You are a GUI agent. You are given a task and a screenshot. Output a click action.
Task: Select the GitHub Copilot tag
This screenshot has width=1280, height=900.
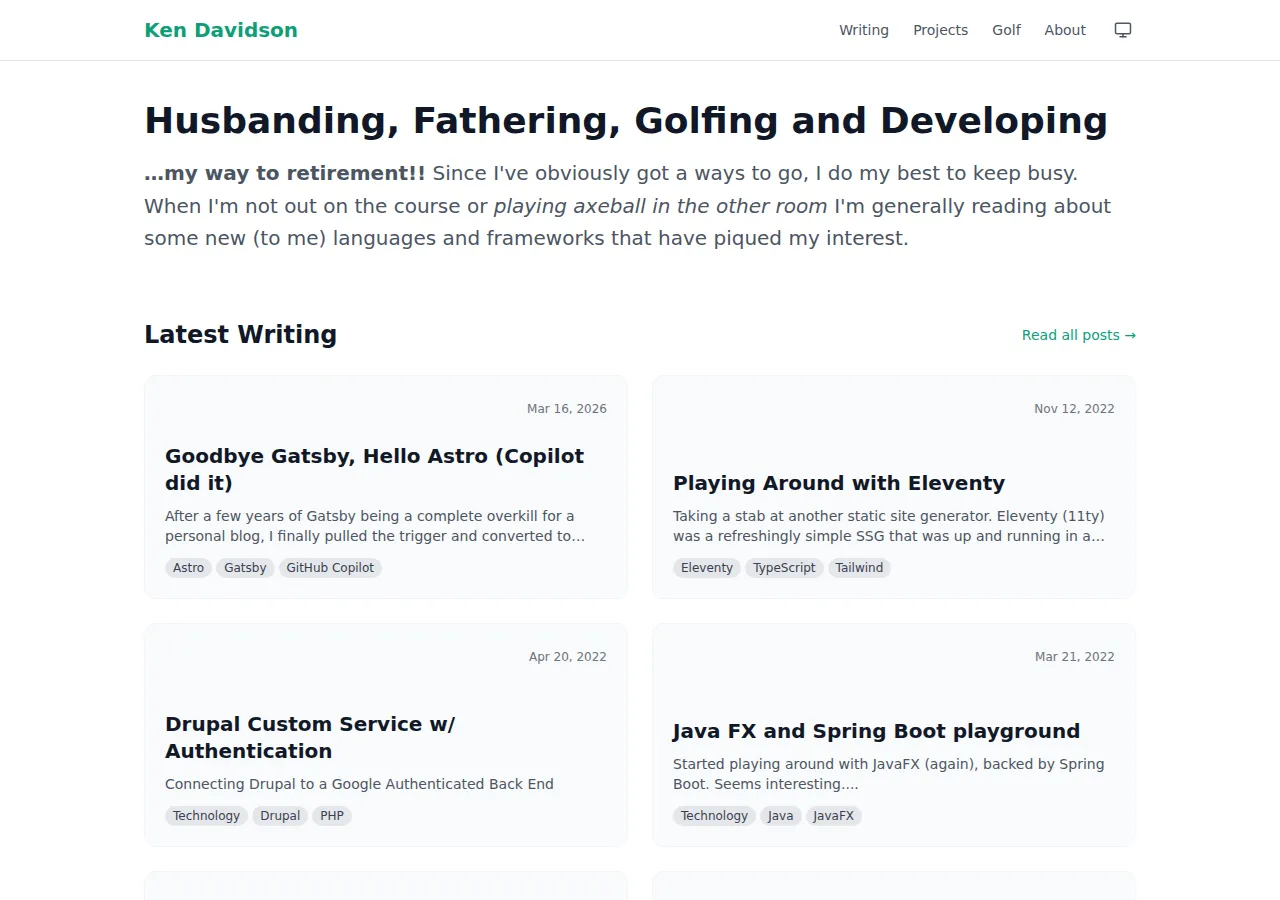point(330,567)
